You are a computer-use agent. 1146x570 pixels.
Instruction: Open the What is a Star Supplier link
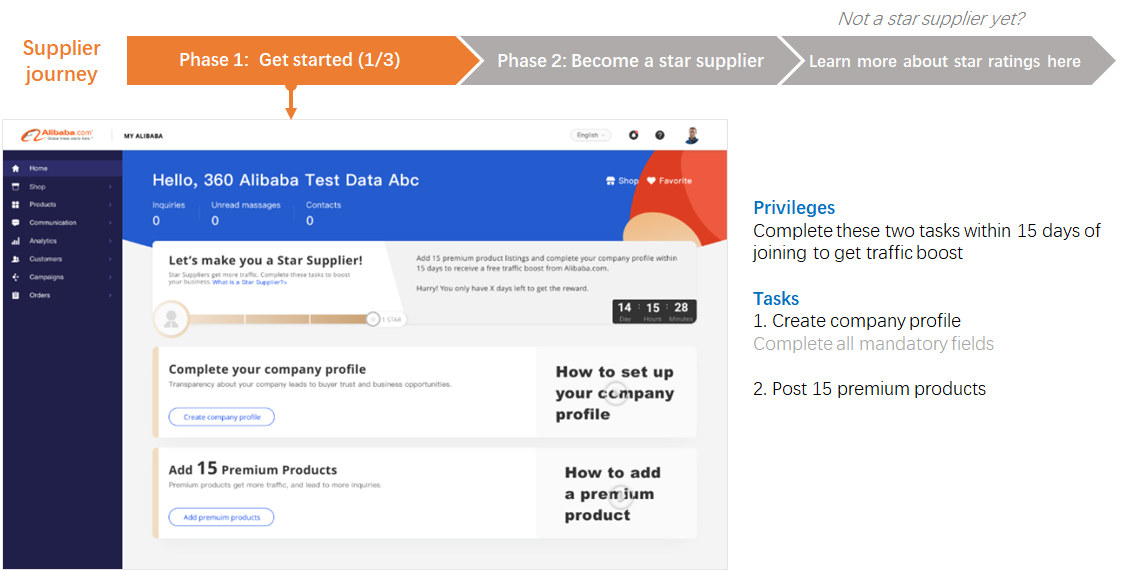[250, 282]
